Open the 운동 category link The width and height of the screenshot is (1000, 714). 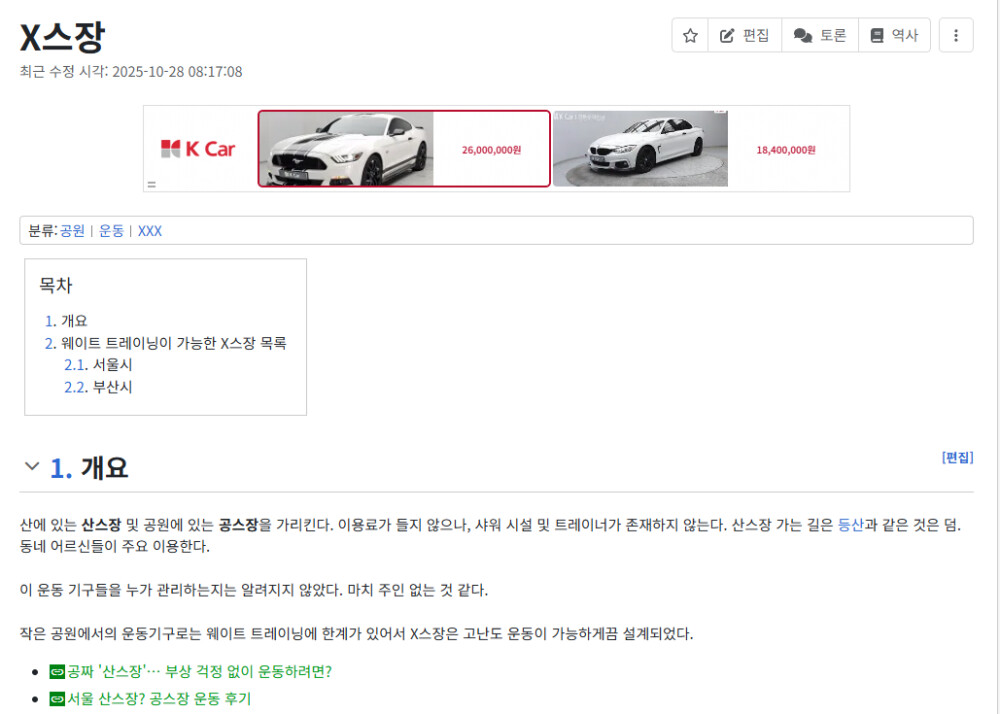[x=111, y=231]
